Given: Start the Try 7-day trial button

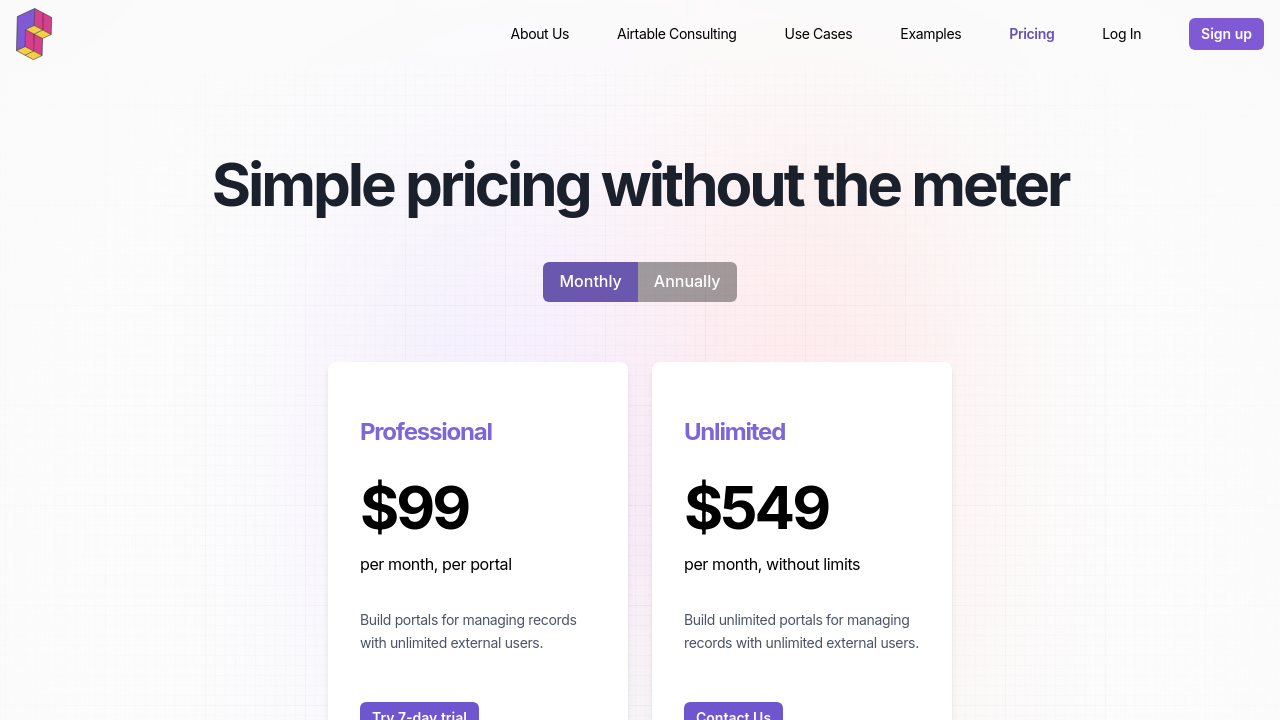Looking at the screenshot, I should 419,712.
